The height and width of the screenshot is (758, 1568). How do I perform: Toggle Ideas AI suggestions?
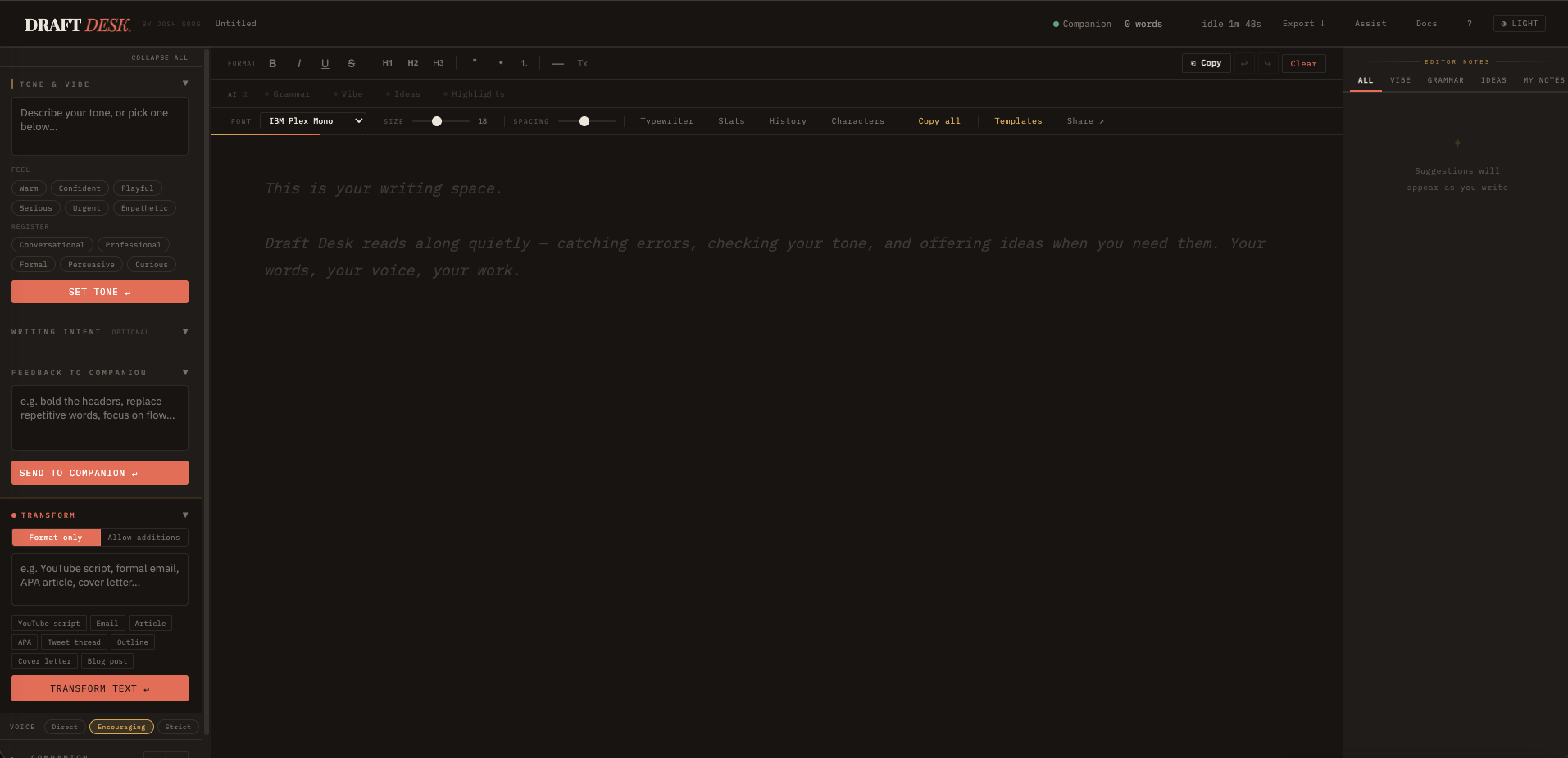(x=403, y=94)
